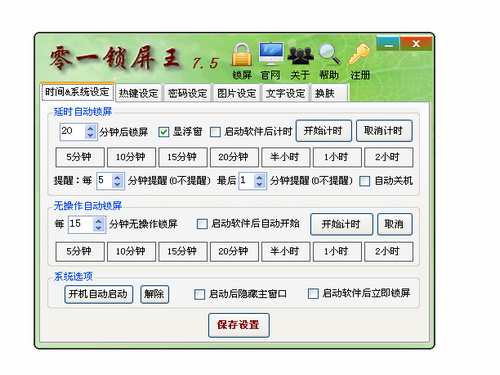Click the 保存设置 button
Screen dimensions: 500x375
pos(239,325)
